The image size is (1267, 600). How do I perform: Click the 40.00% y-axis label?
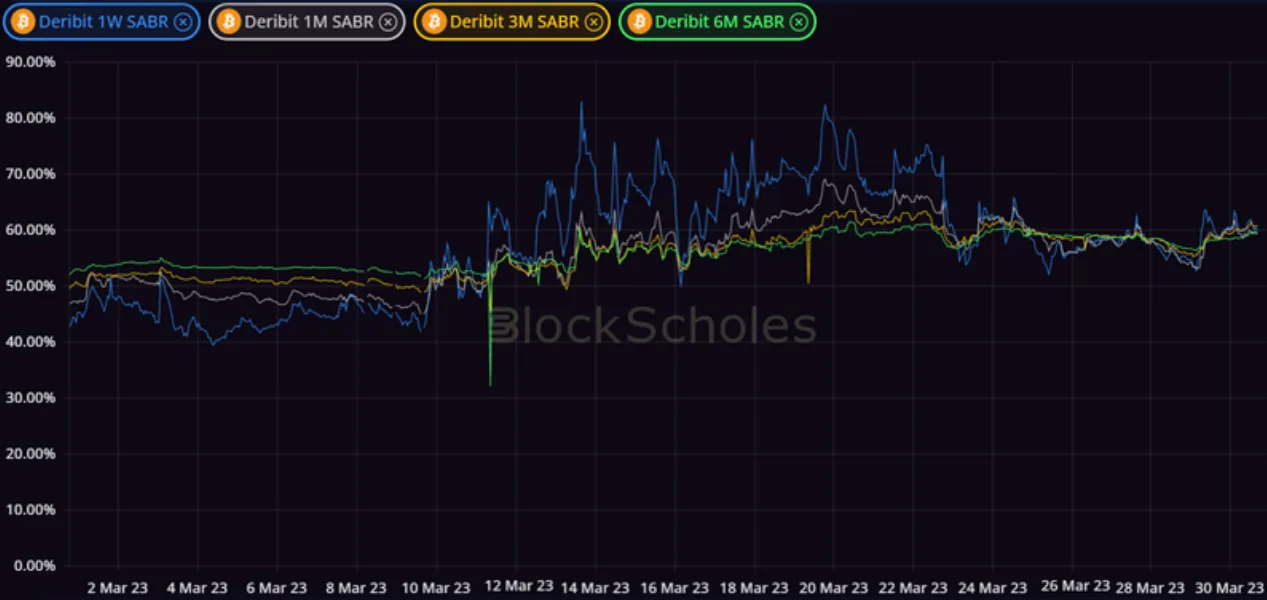coord(29,341)
